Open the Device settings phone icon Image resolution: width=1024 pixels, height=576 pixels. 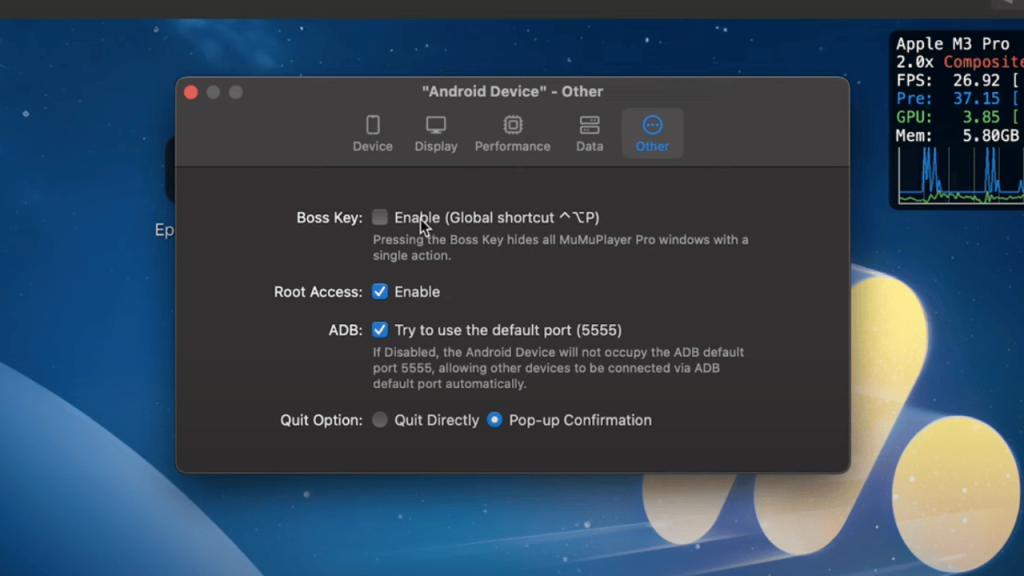pyautogui.click(x=372, y=125)
